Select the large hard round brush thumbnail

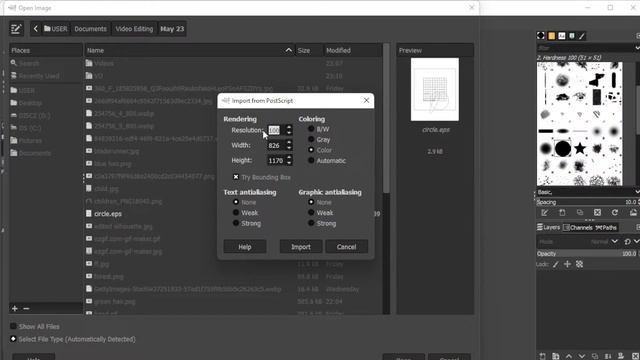pyautogui.click(x=562, y=148)
